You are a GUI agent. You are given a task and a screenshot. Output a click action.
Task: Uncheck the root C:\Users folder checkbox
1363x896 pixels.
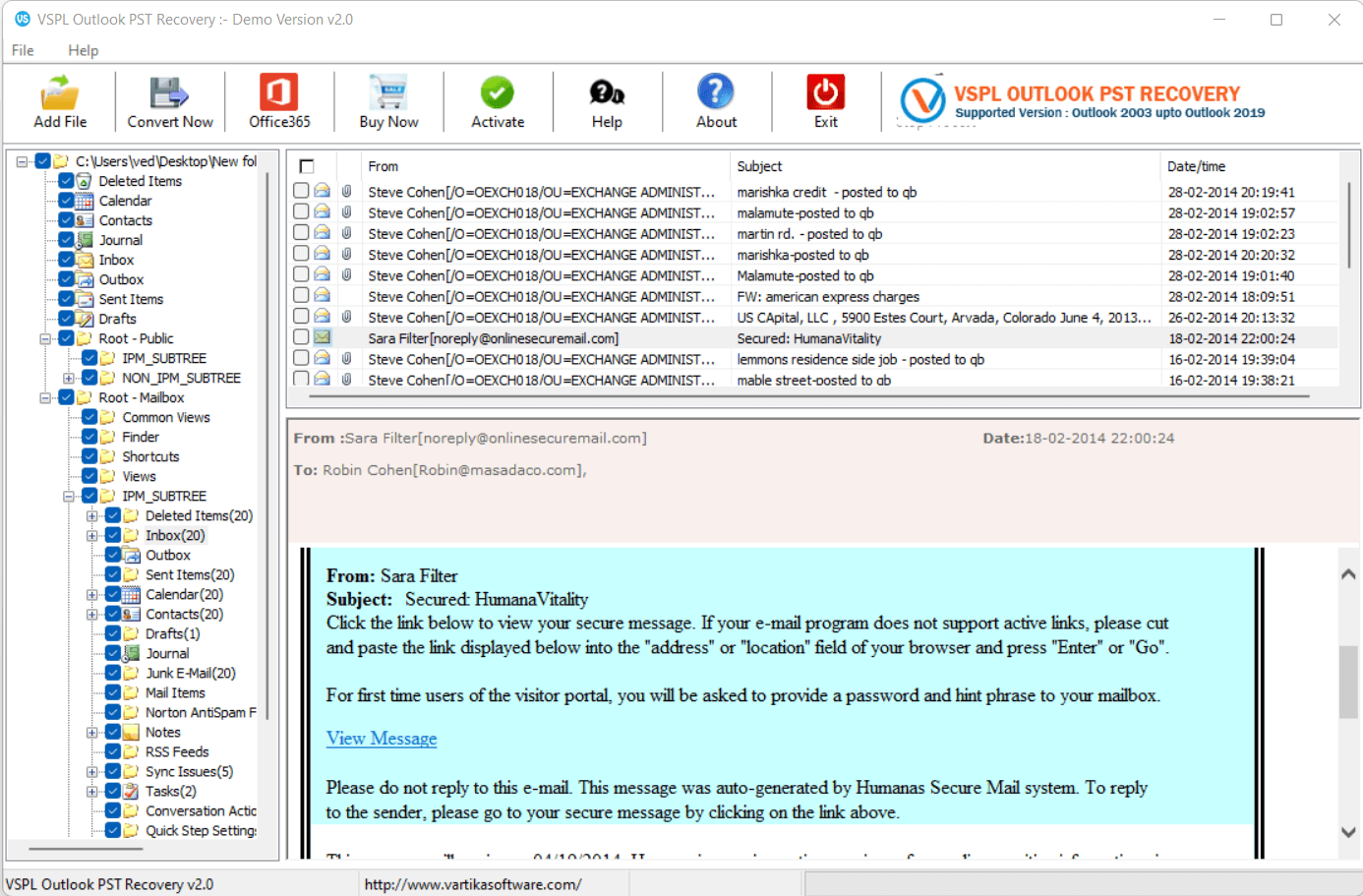click(x=42, y=161)
